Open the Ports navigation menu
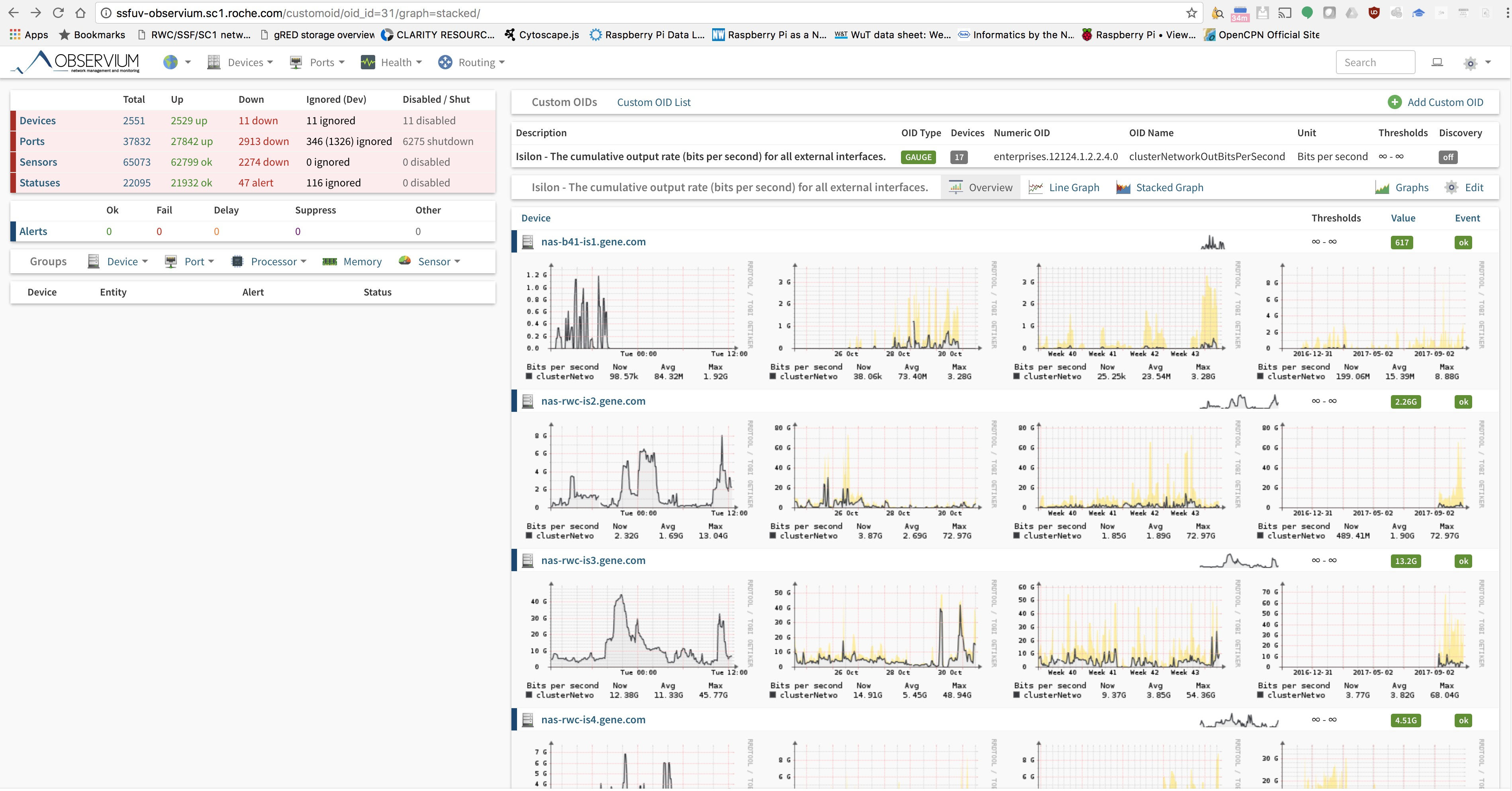Screen dimensions: 1512x791 pos(316,62)
